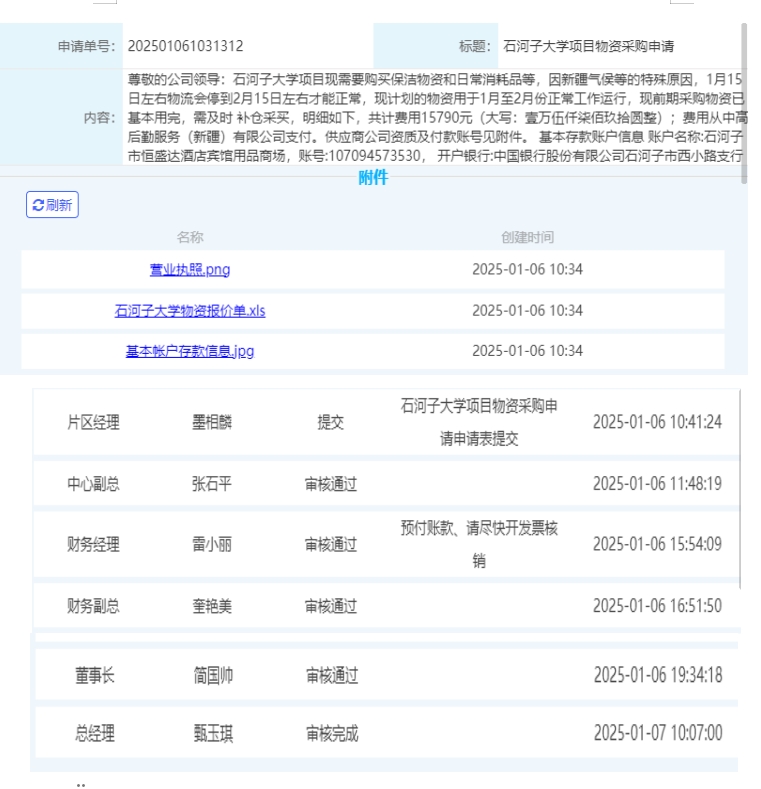
Task: Click the 审核完成 status in 总经理 row
Action: [331, 734]
